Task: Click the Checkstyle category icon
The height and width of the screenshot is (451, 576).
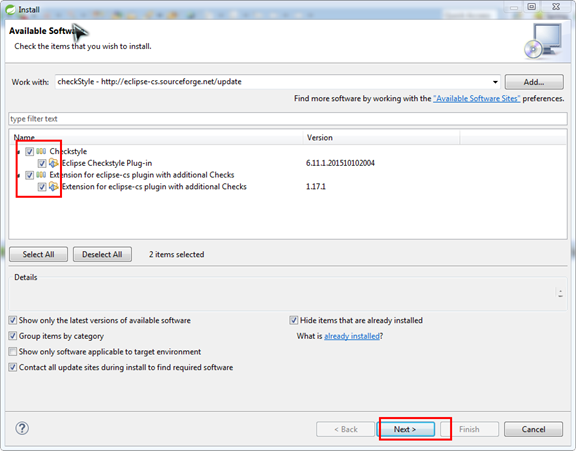Action: (x=41, y=151)
